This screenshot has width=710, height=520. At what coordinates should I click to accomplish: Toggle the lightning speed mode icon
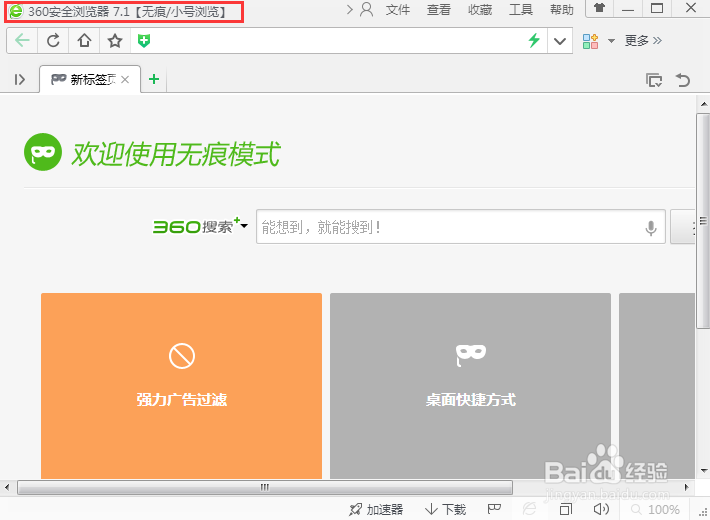tap(534, 41)
